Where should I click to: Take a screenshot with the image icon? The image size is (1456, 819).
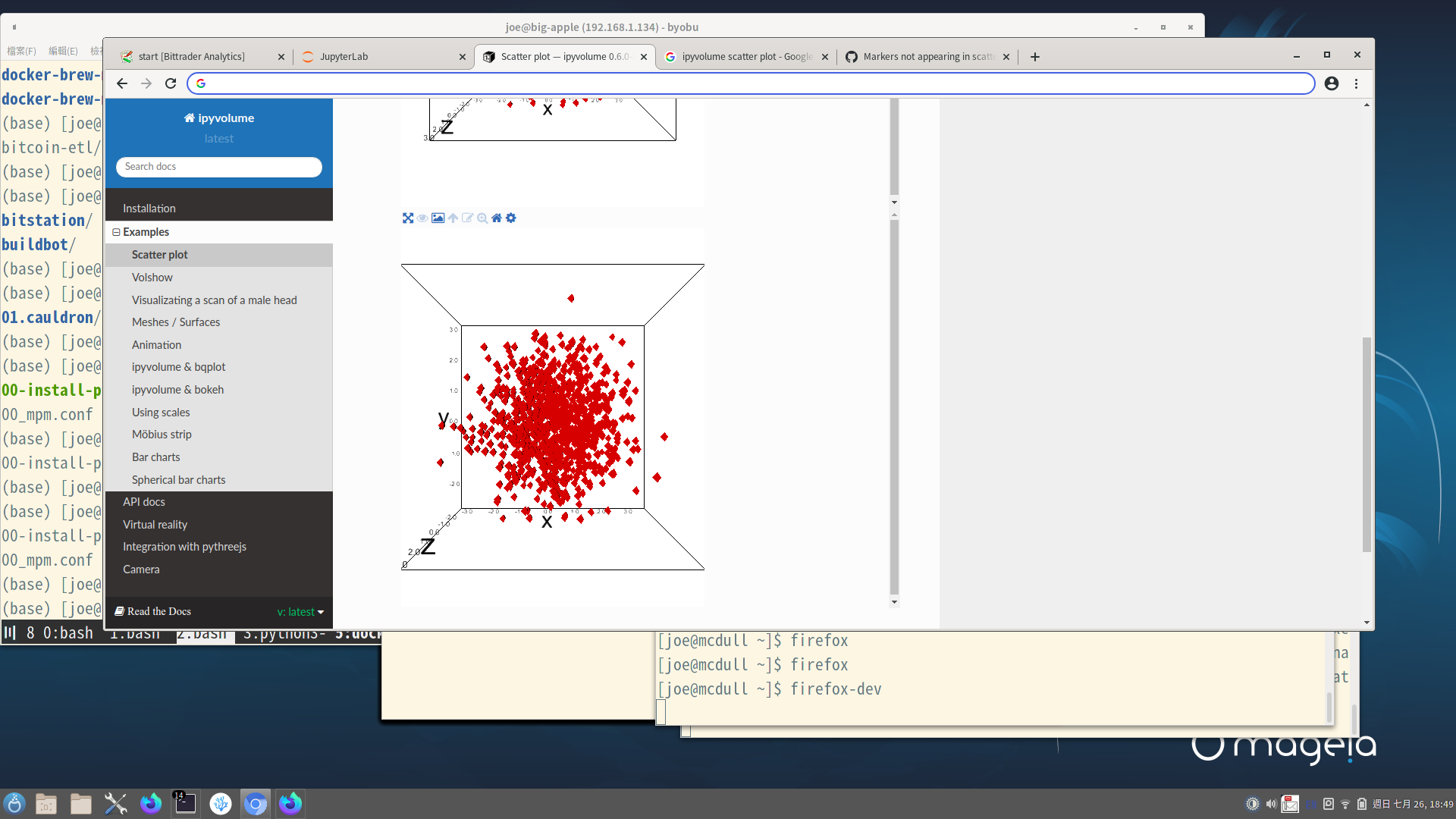[x=438, y=218]
